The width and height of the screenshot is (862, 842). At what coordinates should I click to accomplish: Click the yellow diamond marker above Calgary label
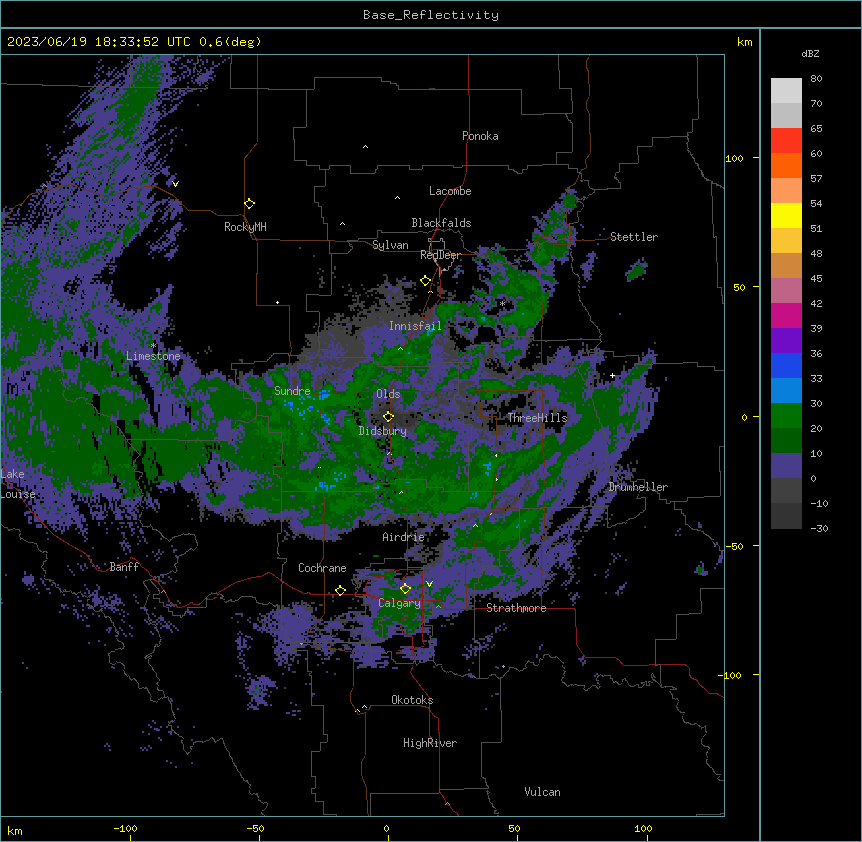click(x=405, y=589)
